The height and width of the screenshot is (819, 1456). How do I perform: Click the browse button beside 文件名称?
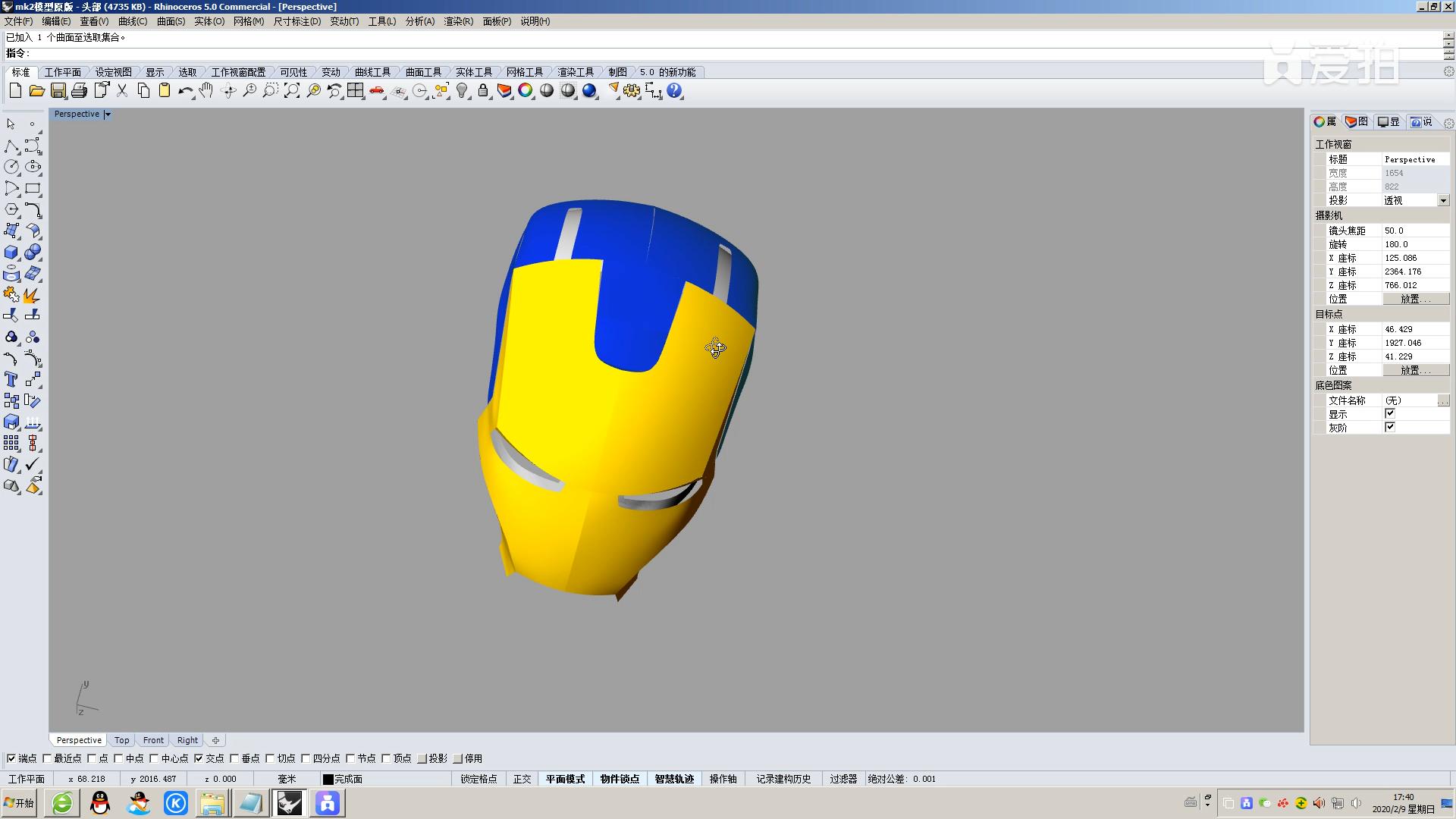pyautogui.click(x=1443, y=400)
